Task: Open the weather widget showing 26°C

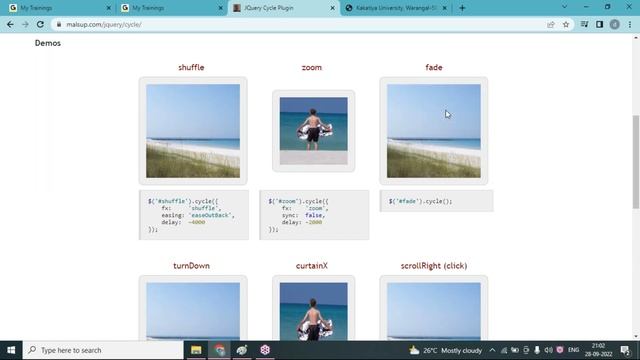Action: 446,350
